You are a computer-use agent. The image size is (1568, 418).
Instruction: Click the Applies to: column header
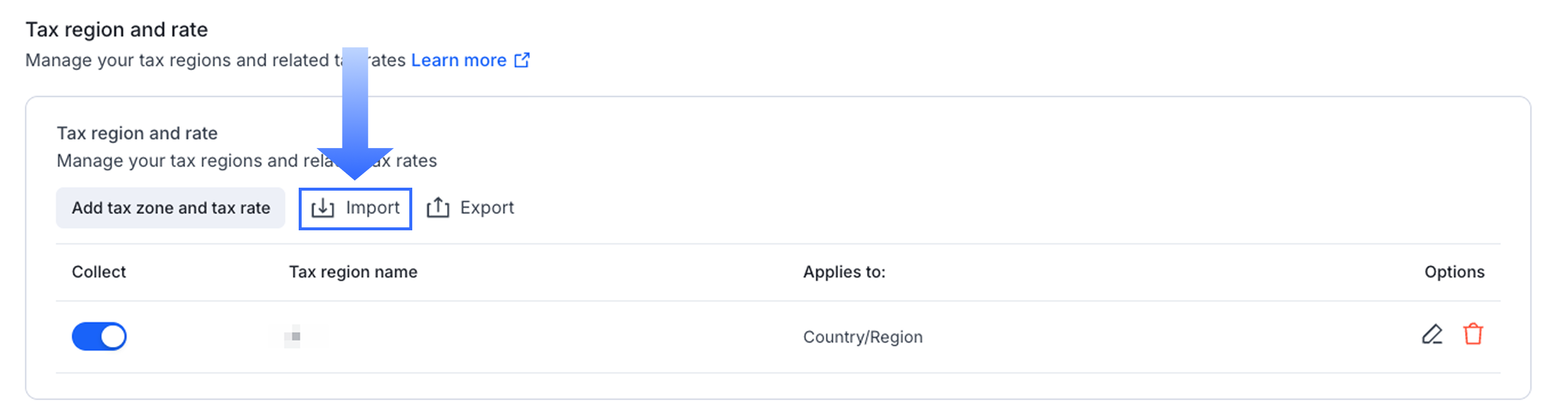tap(843, 272)
